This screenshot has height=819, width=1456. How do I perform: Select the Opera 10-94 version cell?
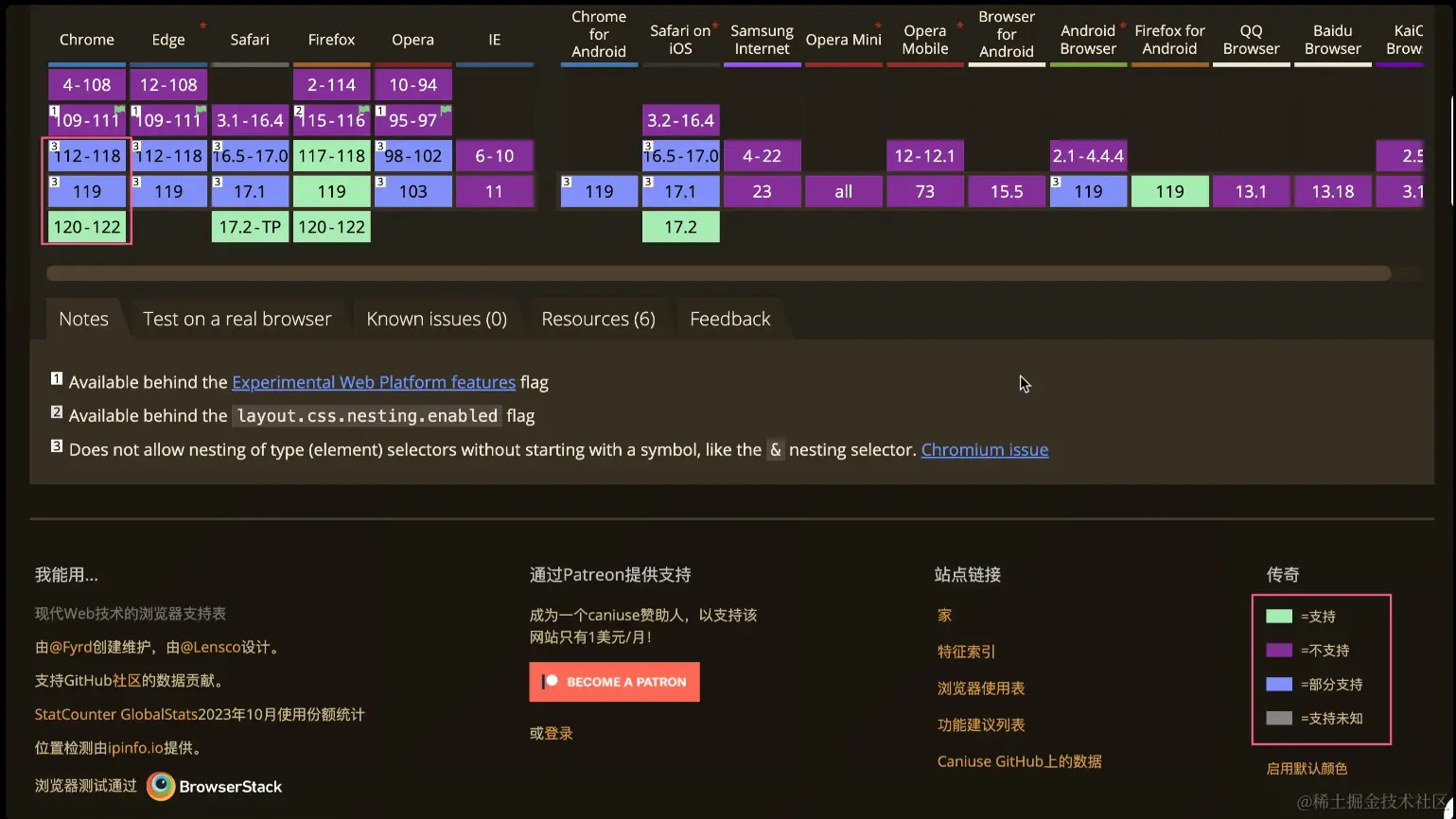pos(413,85)
